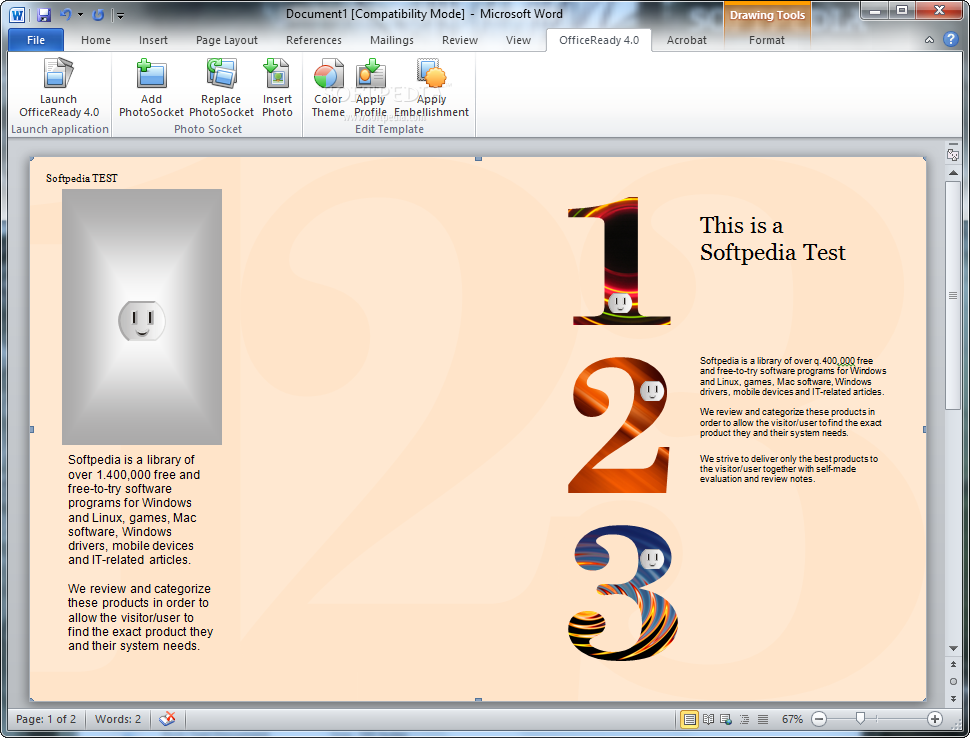
Task: Open the View tab
Action: 518,40
